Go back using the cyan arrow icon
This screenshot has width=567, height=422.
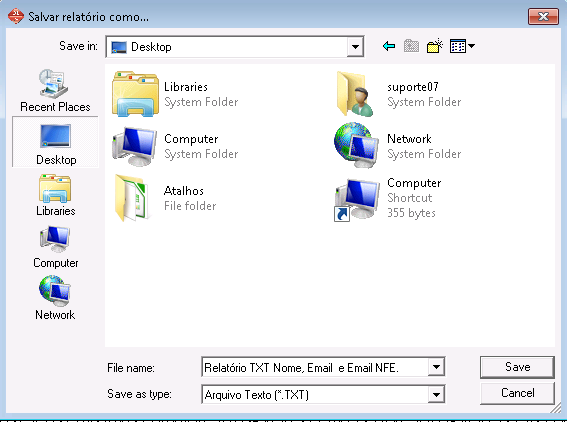[x=389, y=46]
